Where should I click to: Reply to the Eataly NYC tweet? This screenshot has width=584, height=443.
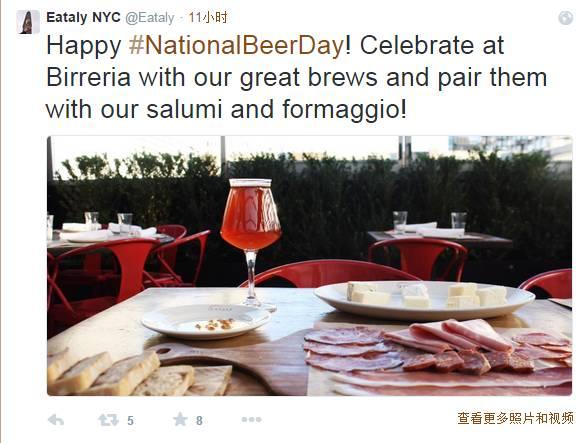[56, 420]
